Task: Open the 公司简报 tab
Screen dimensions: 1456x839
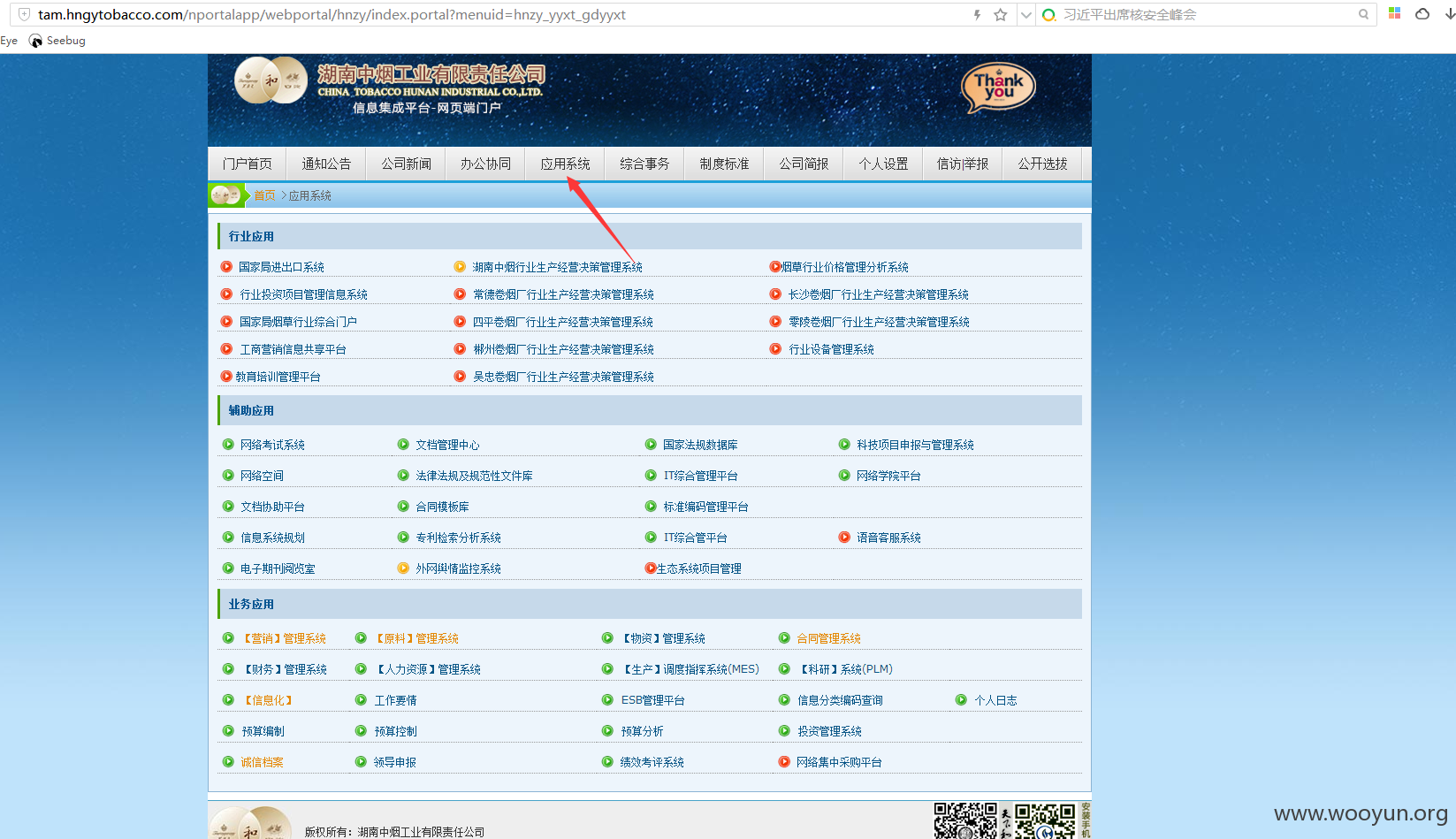Action: coord(804,164)
